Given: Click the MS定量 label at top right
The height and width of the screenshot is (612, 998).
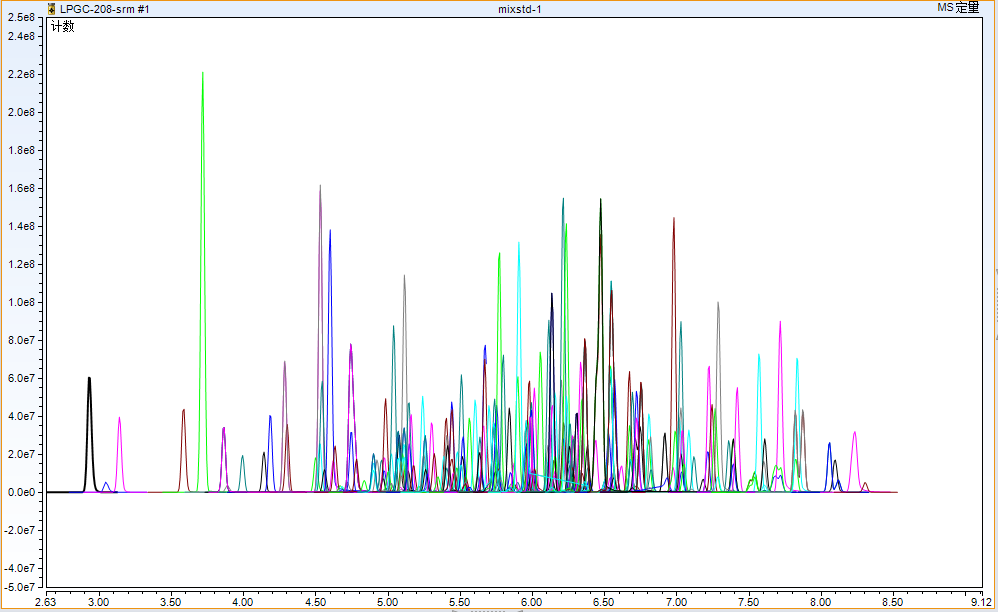Looking at the screenshot, I should click(958, 8).
